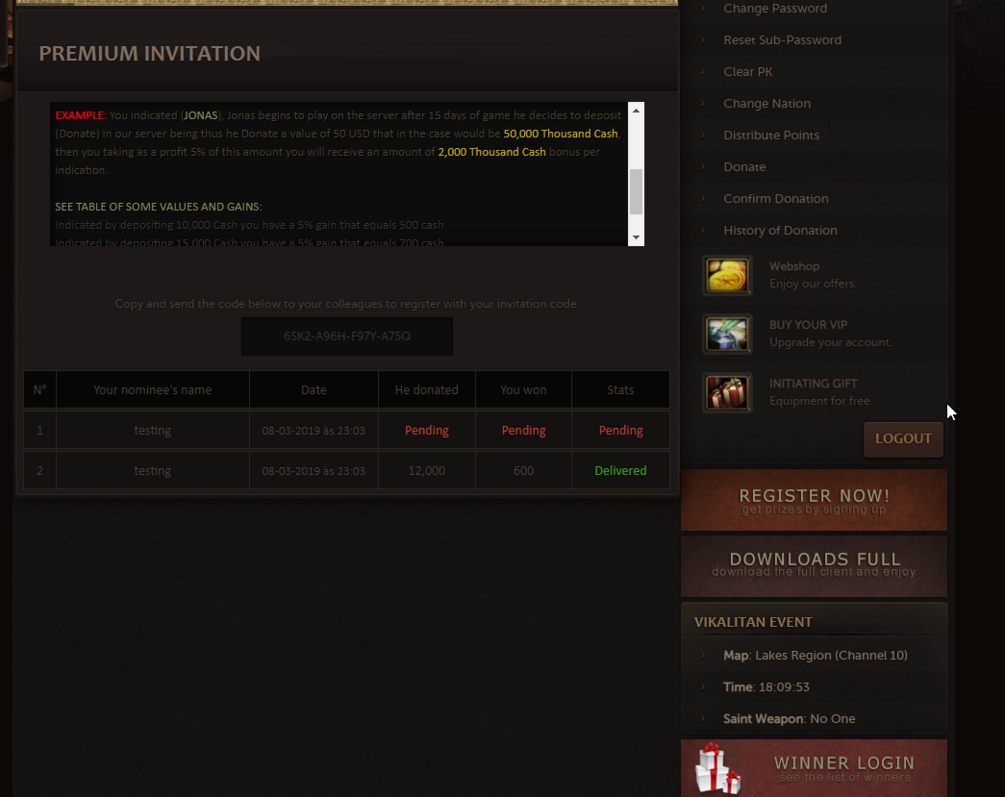Click the REGISTER NOW banner
The height and width of the screenshot is (797, 1005).
point(814,500)
